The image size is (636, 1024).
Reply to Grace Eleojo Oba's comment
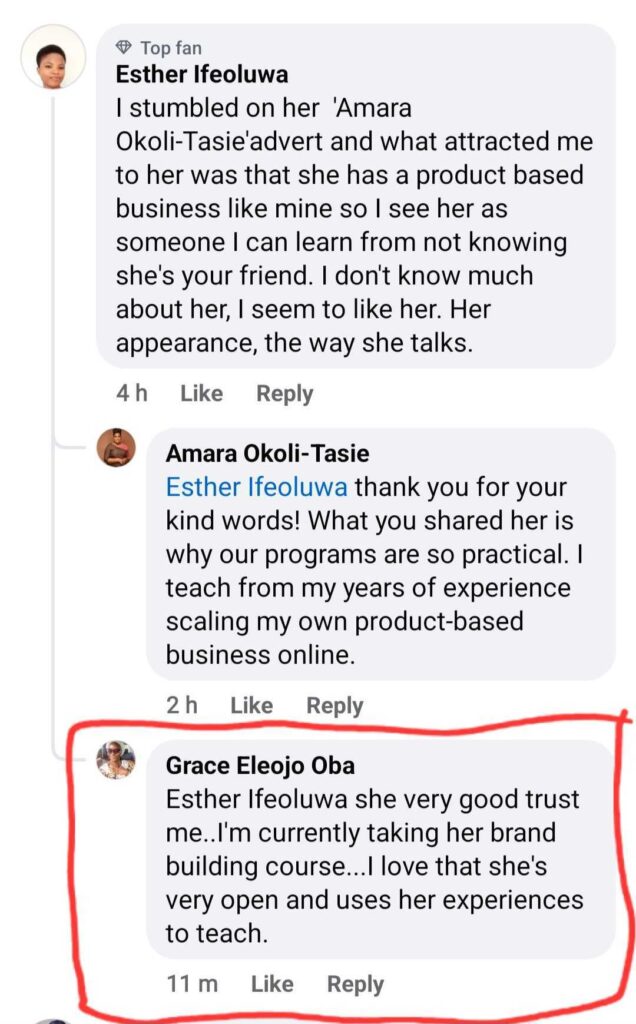(x=355, y=984)
